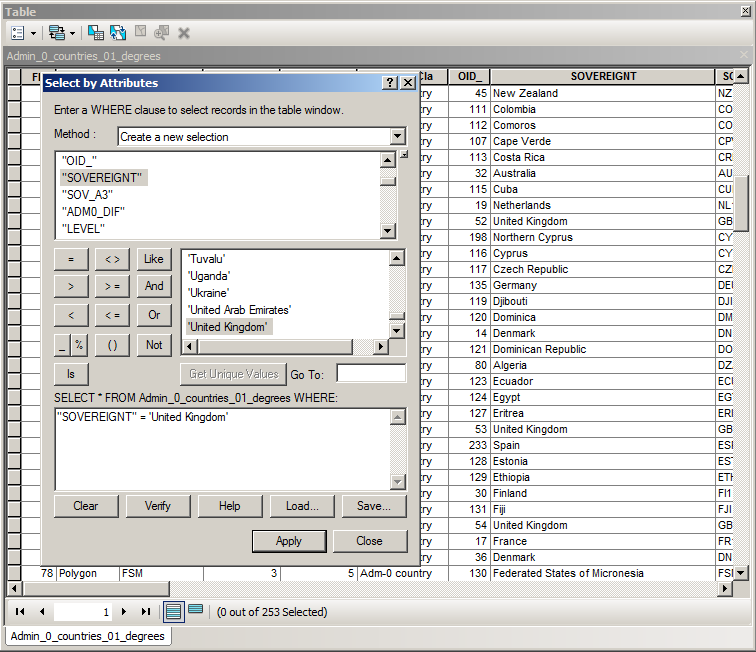Viewport: 756px width, 652px height.
Task: Click the Is operator button
Action: tap(71, 374)
